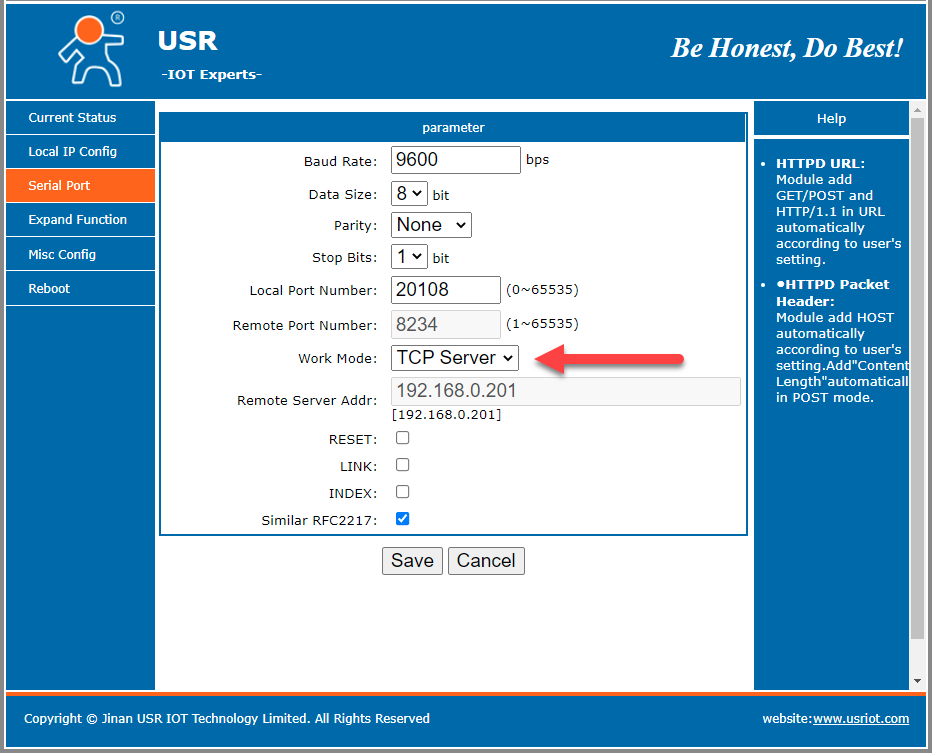
Task: Uncheck the Similar RFC2217 checkbox
Action: click(402, 519)
